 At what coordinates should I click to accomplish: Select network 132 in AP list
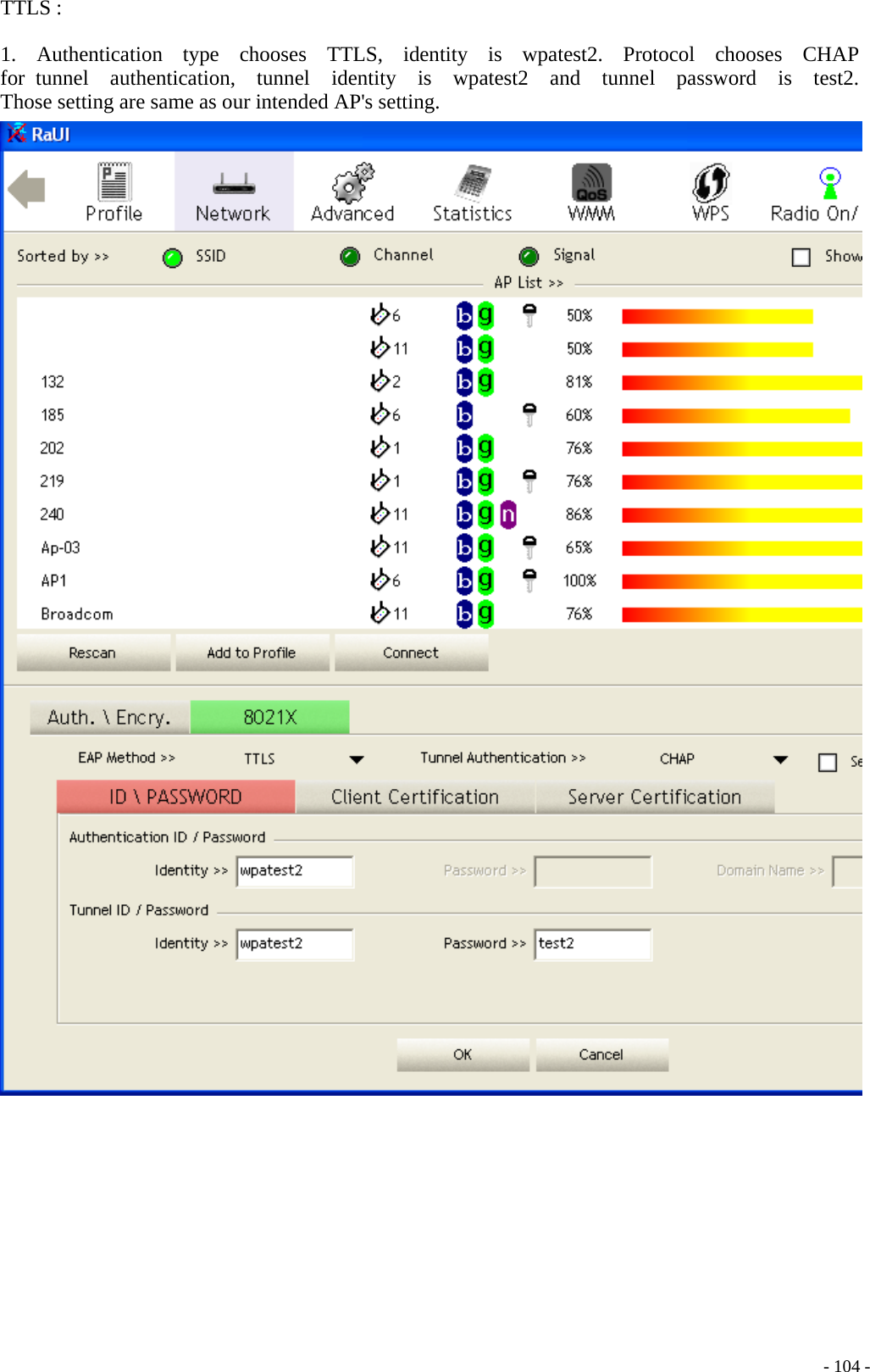pos(439,381)
